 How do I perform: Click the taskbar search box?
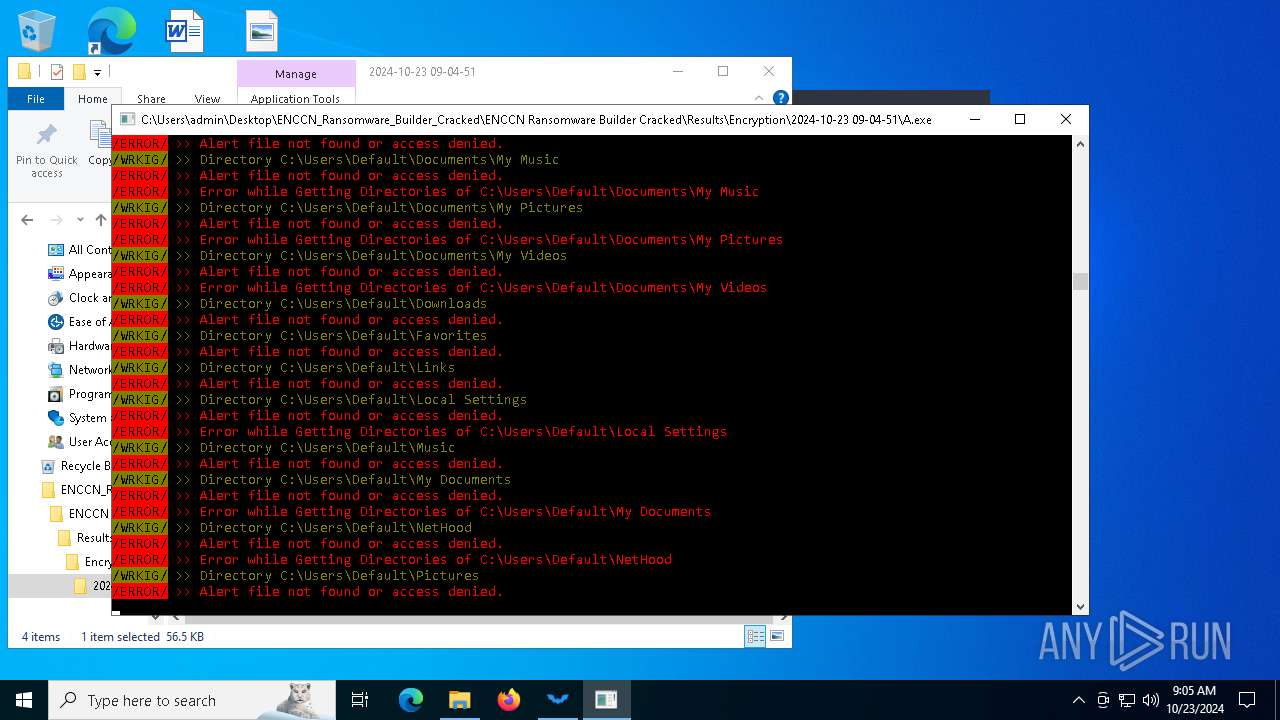[192, 700]
